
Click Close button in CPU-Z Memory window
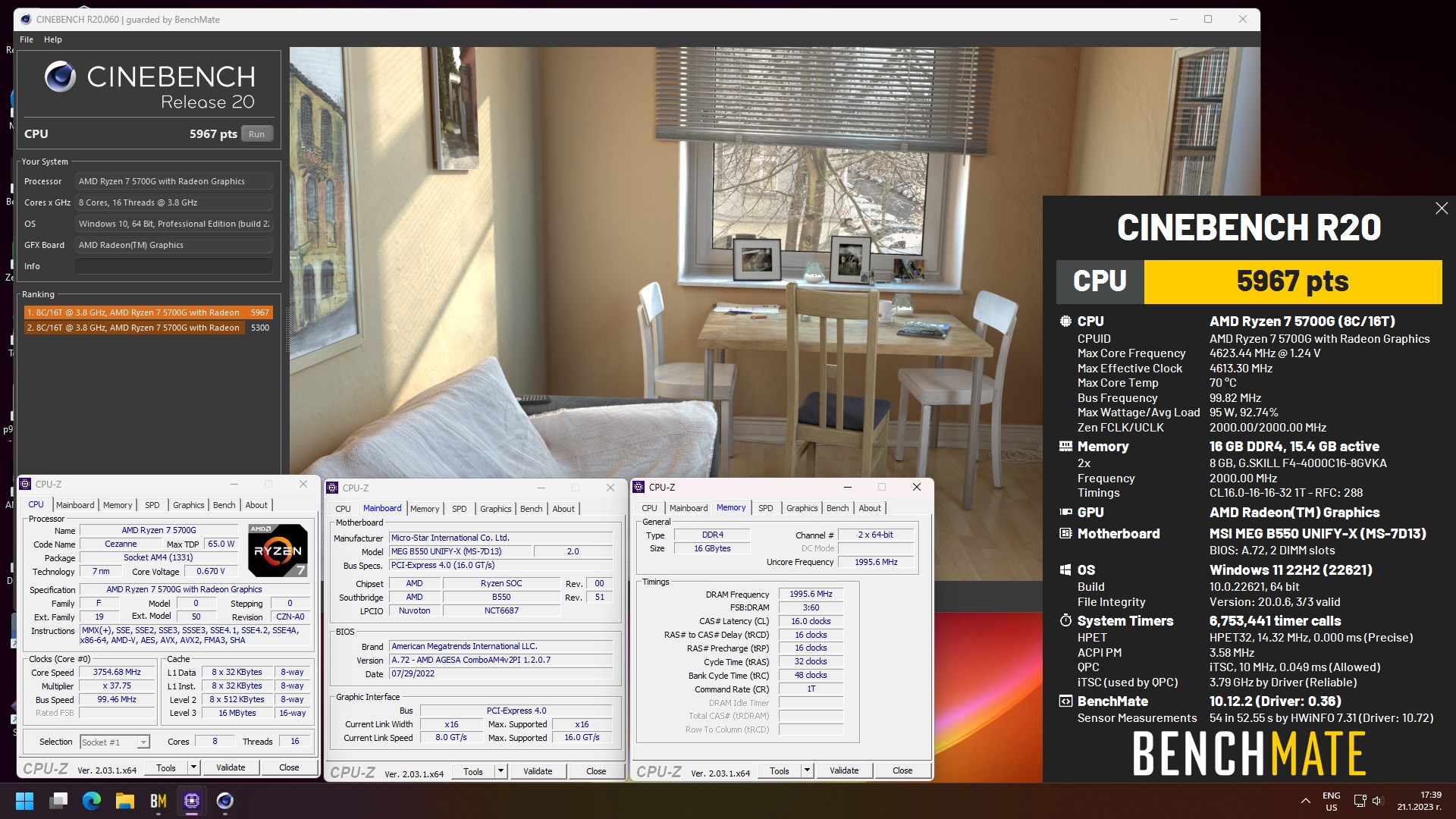coord(902,770)
